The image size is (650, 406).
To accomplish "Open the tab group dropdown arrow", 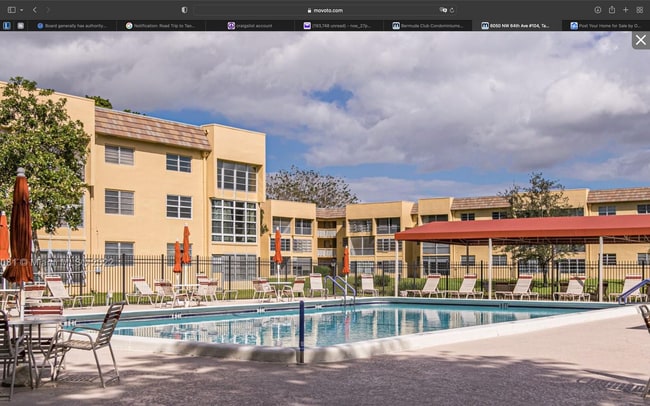I will 21,10.
